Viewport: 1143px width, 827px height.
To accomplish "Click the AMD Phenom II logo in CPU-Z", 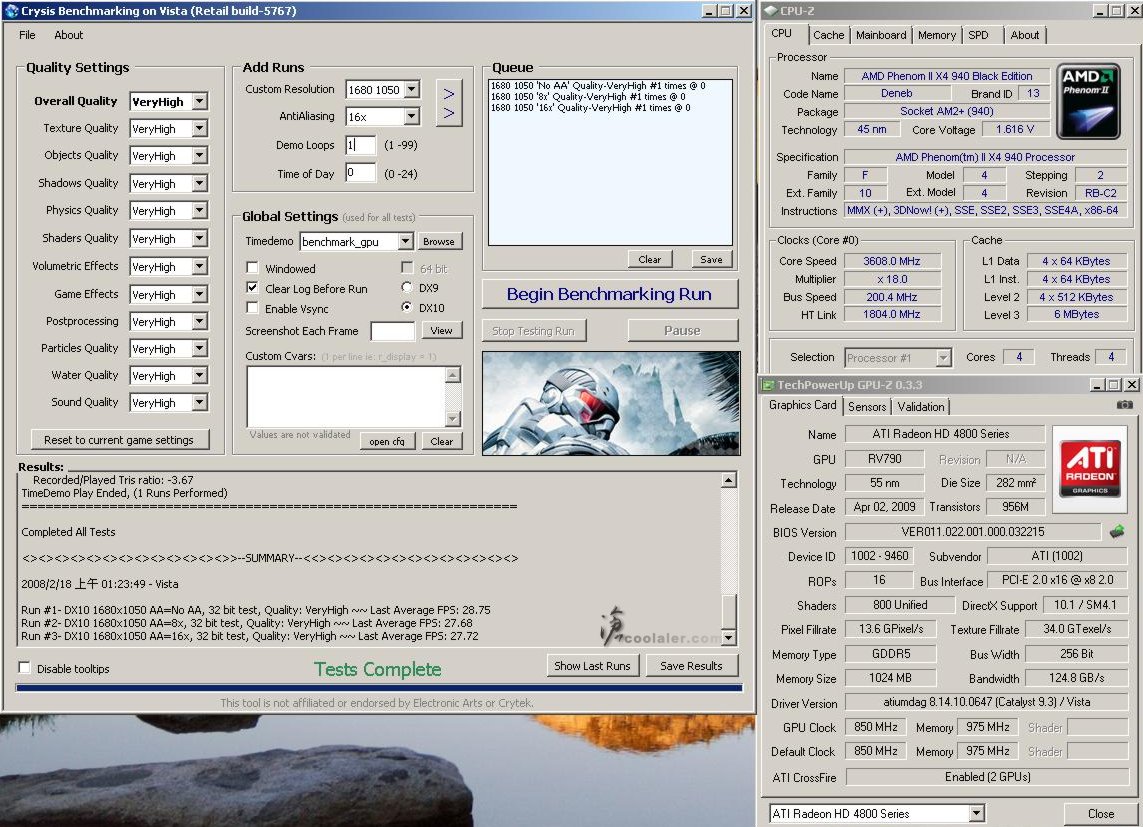I will [1088, 101].
